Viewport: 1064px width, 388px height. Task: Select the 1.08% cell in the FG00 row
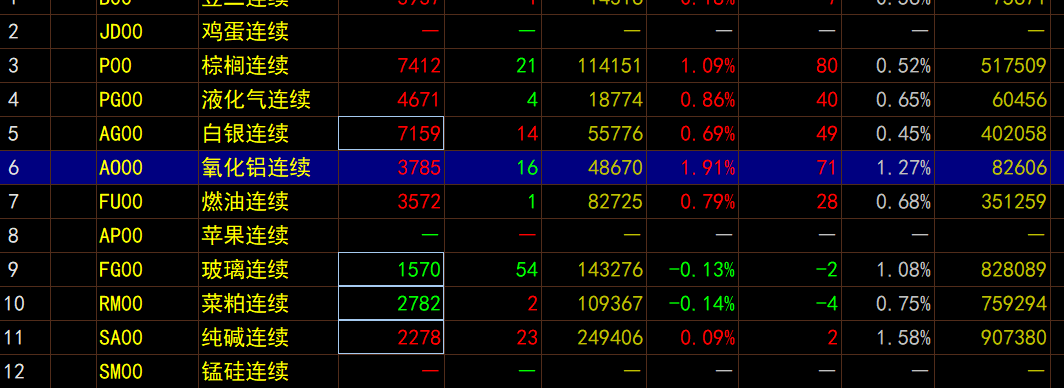pyautogui.click(x=903, y=269)
